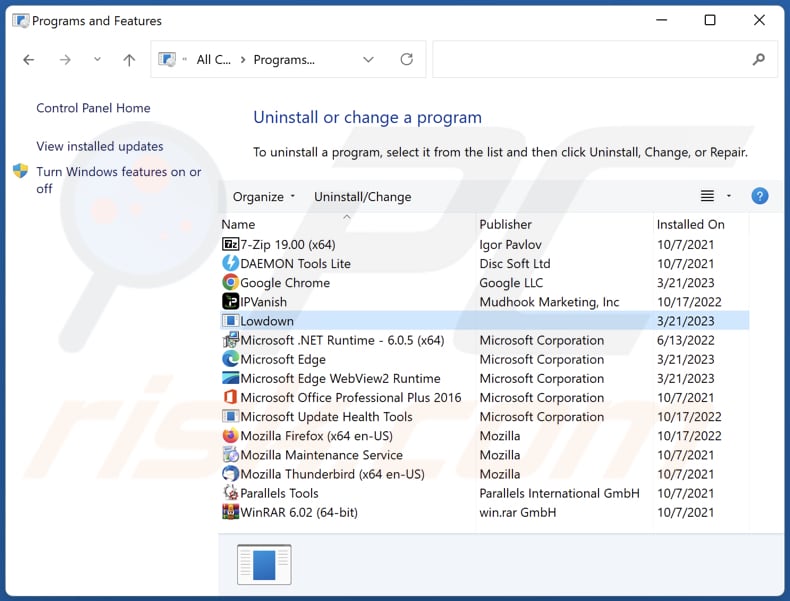Click the Mozilla Thunderbird icon
The height and width of the screenshot is (601, 790).
click(x=230, y=474)
